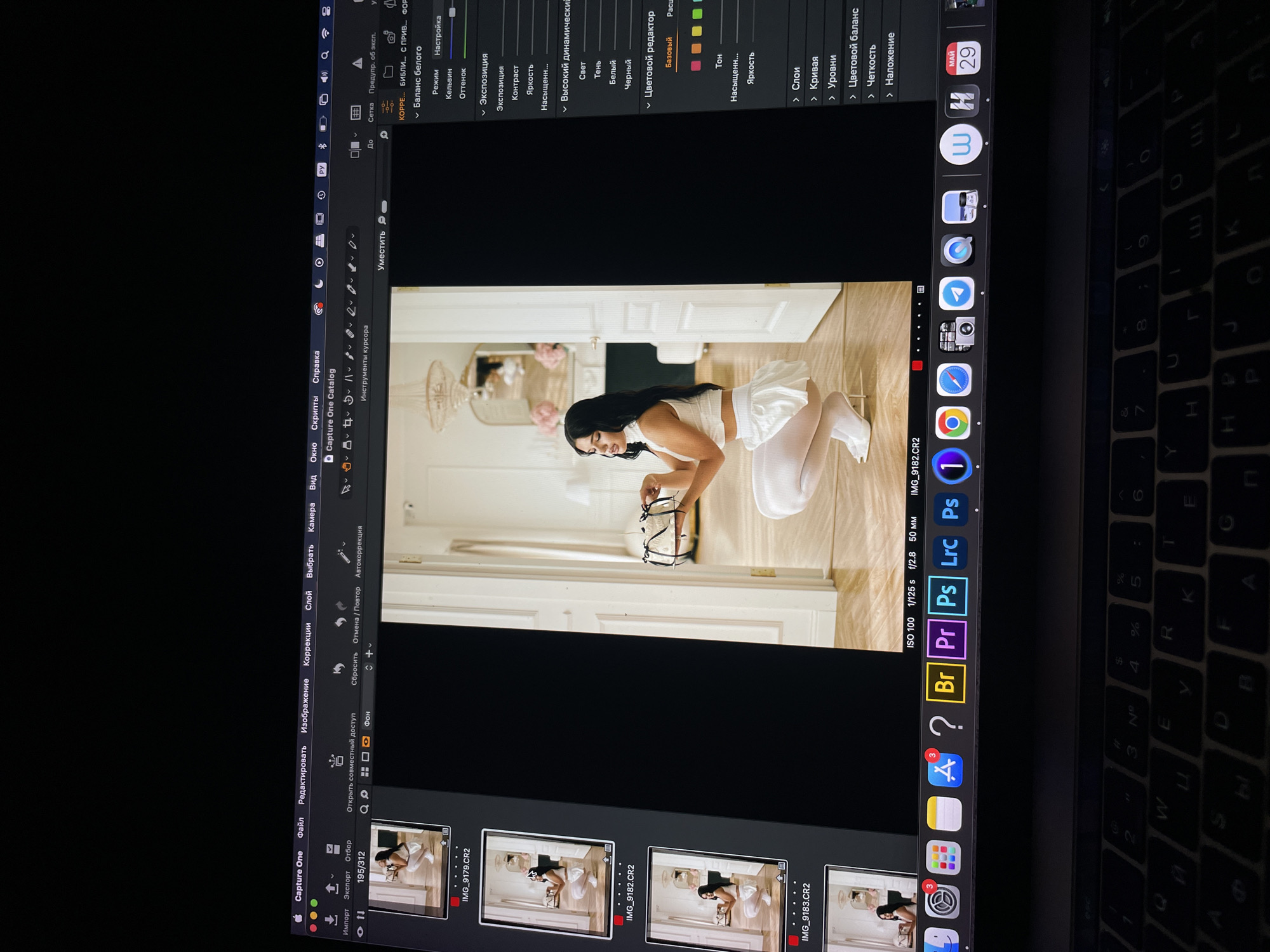Click the undo arrow in Отмена / Повтор
This screenshot has height=952, width=1270.
(340, 622)
